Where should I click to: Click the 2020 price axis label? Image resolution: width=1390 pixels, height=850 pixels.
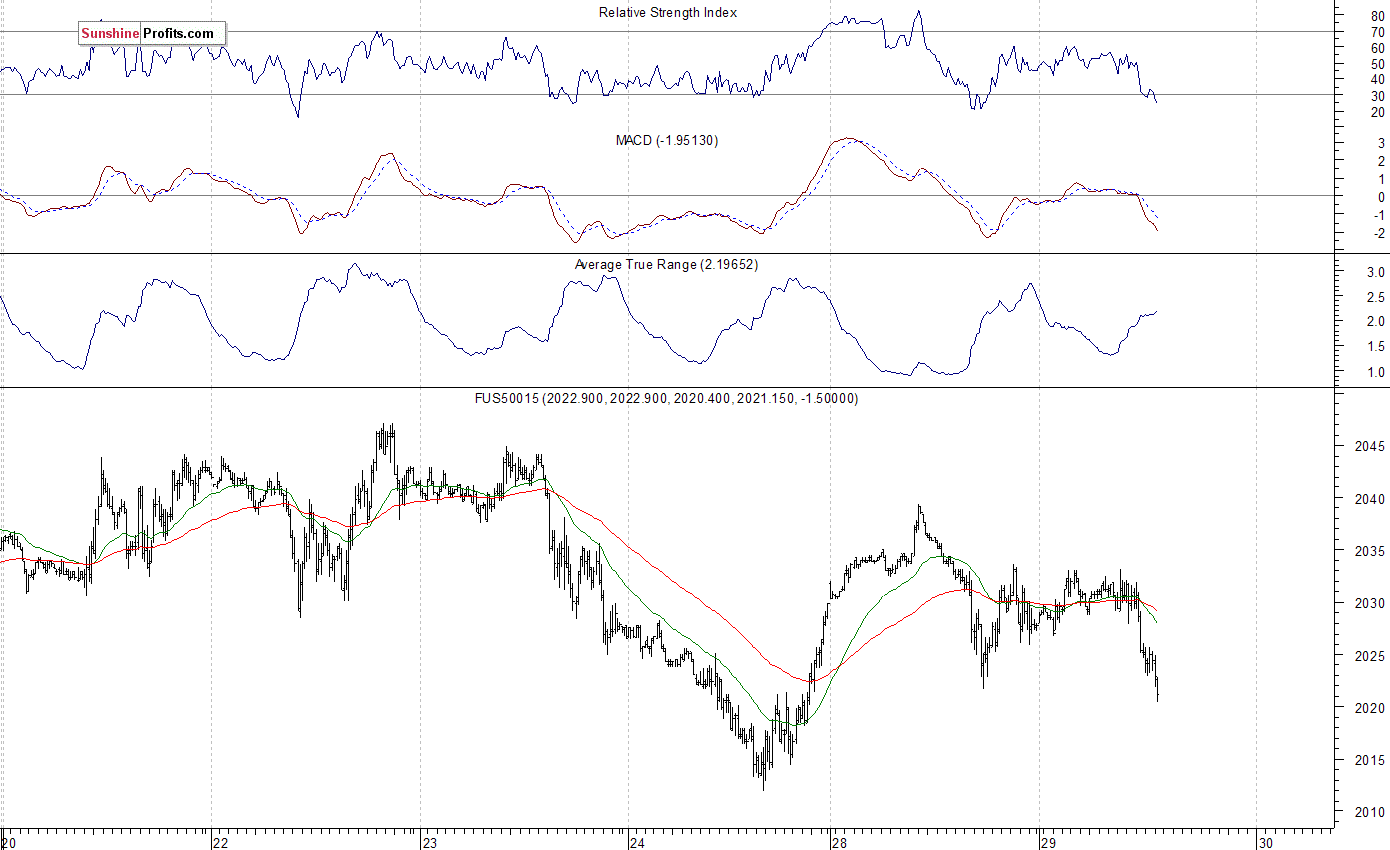pos(1371,708)
